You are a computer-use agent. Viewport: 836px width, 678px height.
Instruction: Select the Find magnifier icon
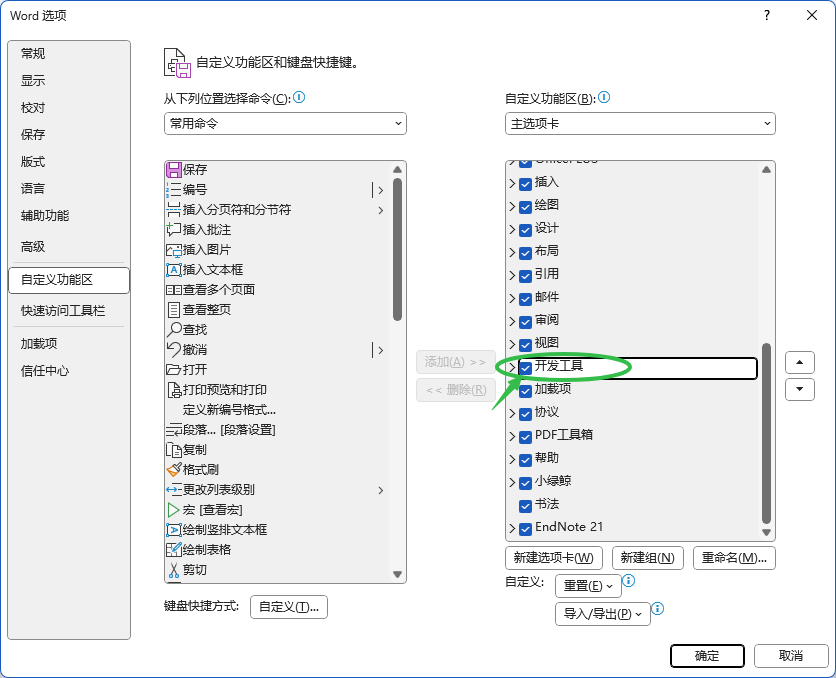pos(174,330)
